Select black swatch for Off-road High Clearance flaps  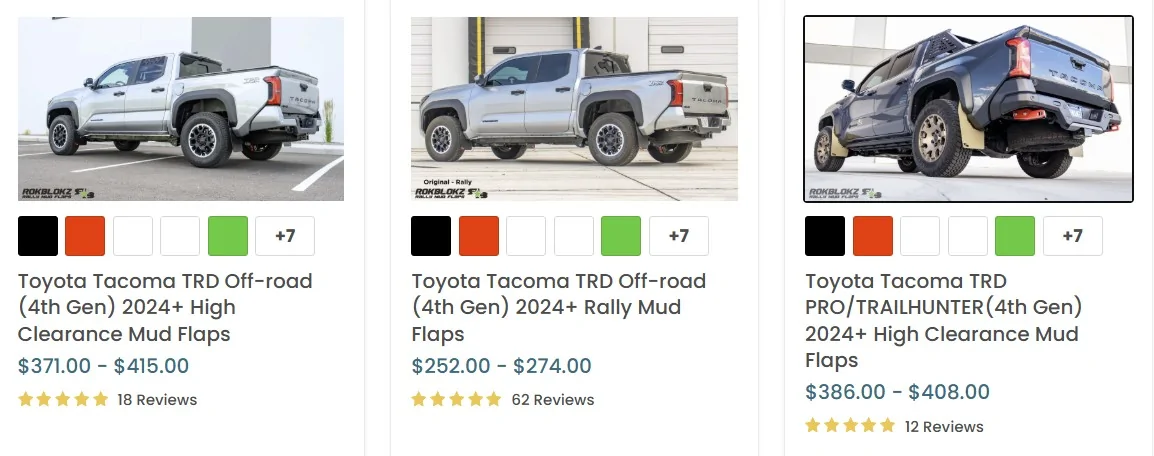click(x=38, y=236)
